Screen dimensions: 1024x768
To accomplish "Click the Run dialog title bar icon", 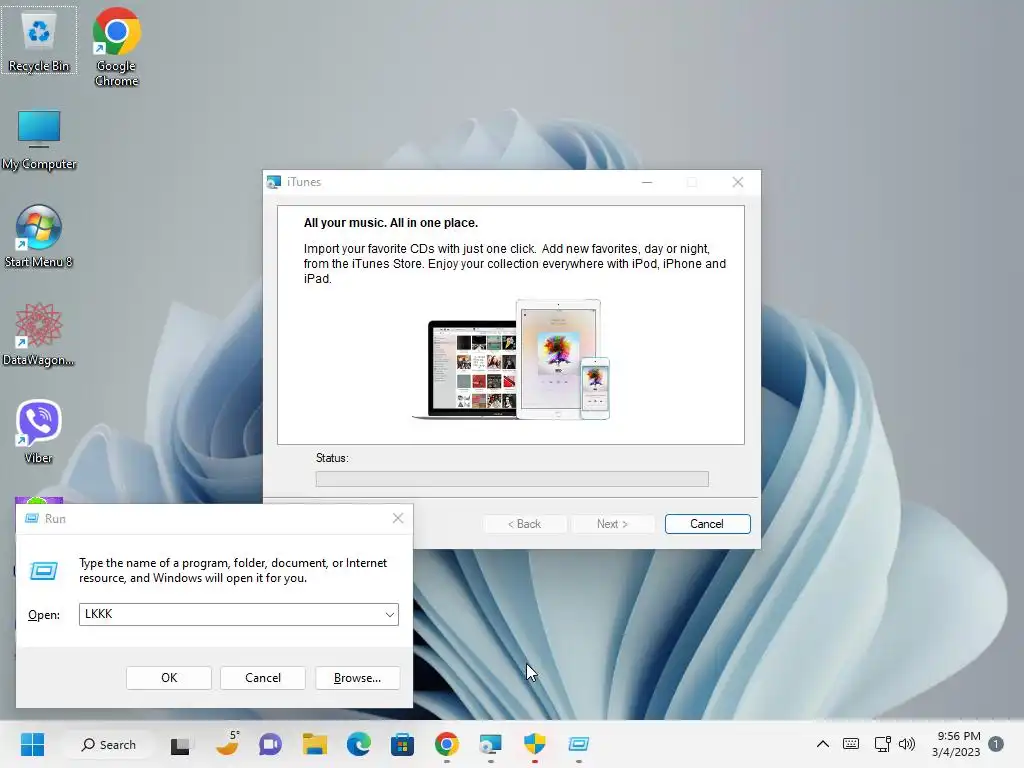I will tap(31, 519).
